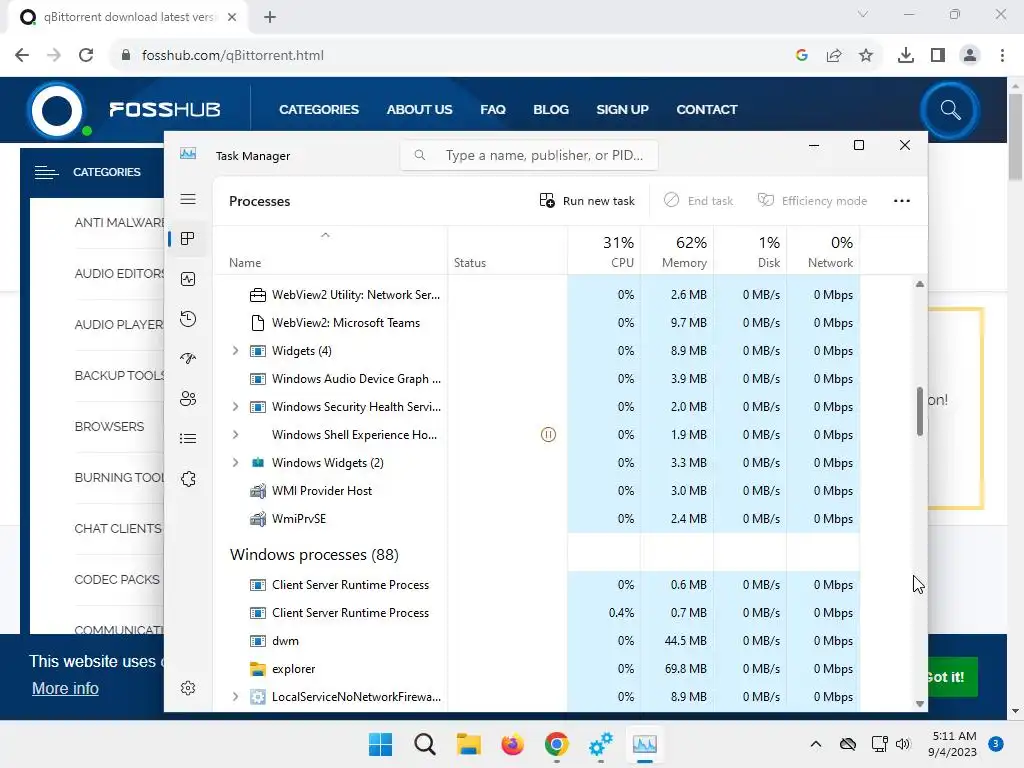Open Chrome profile avatar

(970, 56)
